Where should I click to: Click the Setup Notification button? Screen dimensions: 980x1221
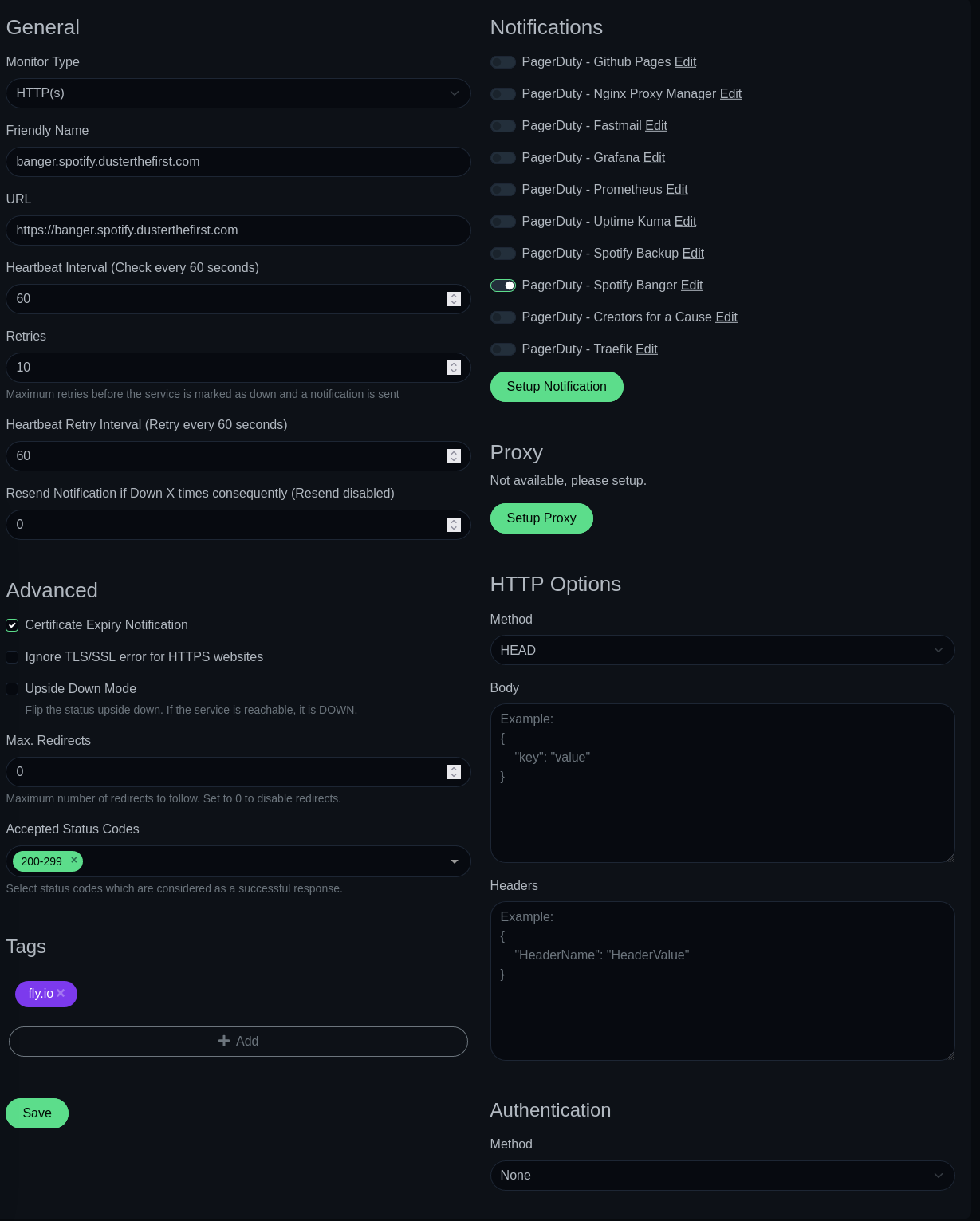pos(556,386)
